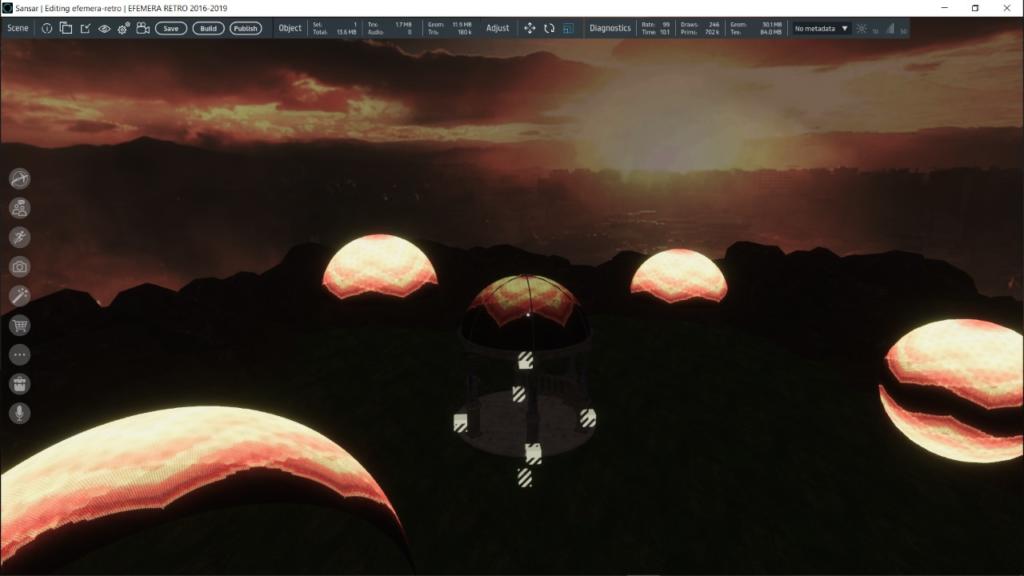Click the video camera icon in toolbar

pyautogui.click(x=143, y=28)
